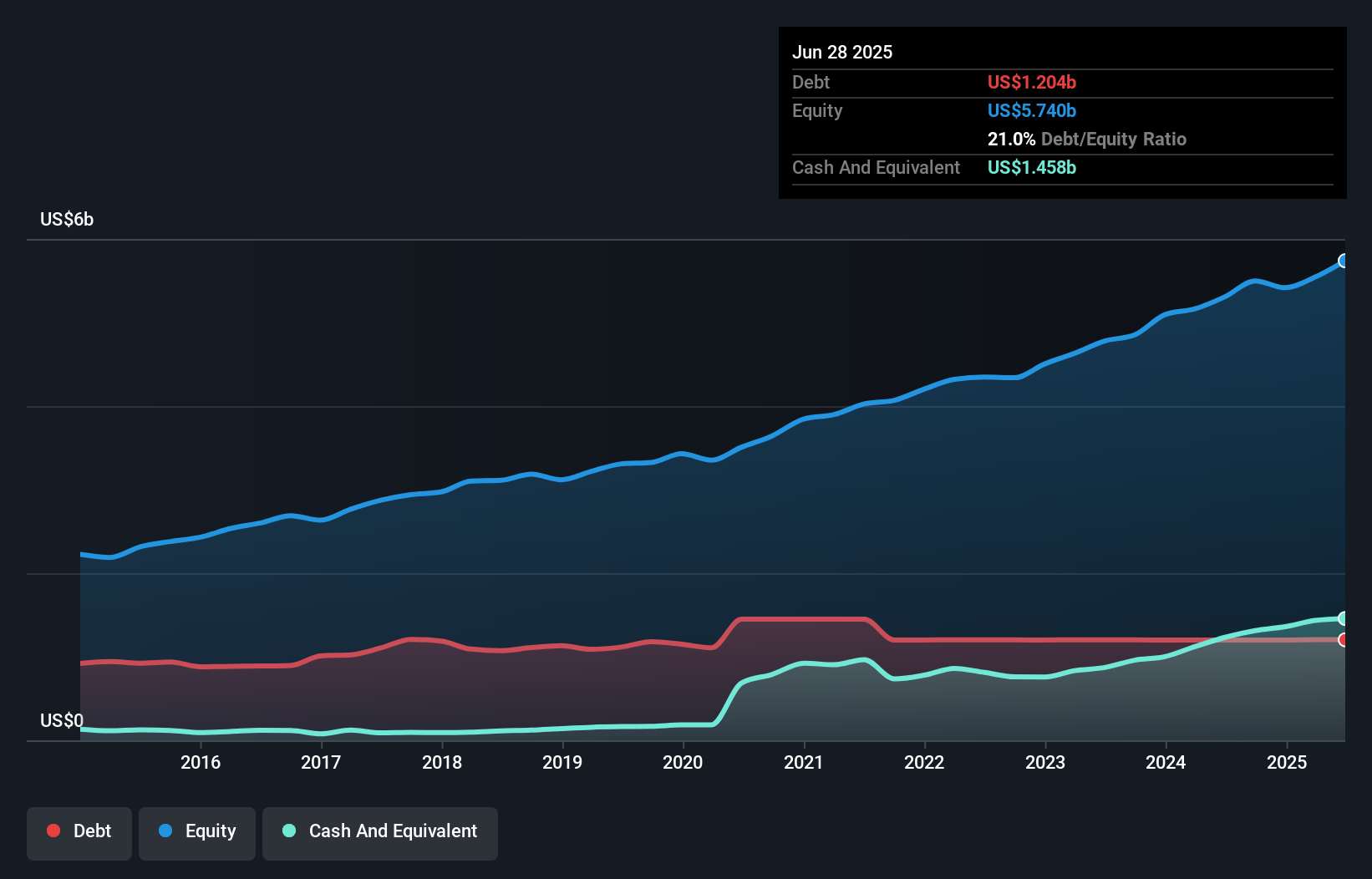This screenshot has height=879, width=1372.
Task: Toggle the Debt legend button
Action: [x=79, y=833]
